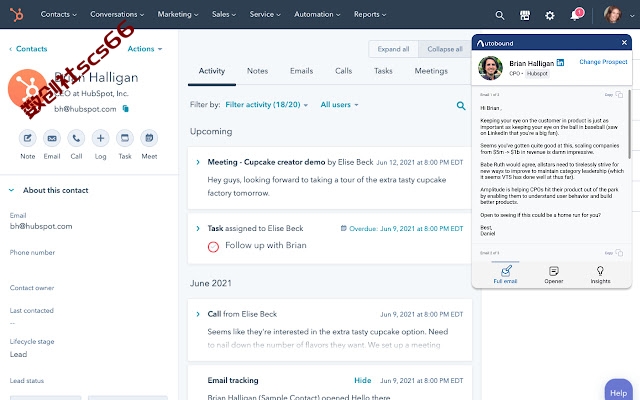Open the Conversations menu
This screenshot has height=400, width=640.
tap(117, 14)
